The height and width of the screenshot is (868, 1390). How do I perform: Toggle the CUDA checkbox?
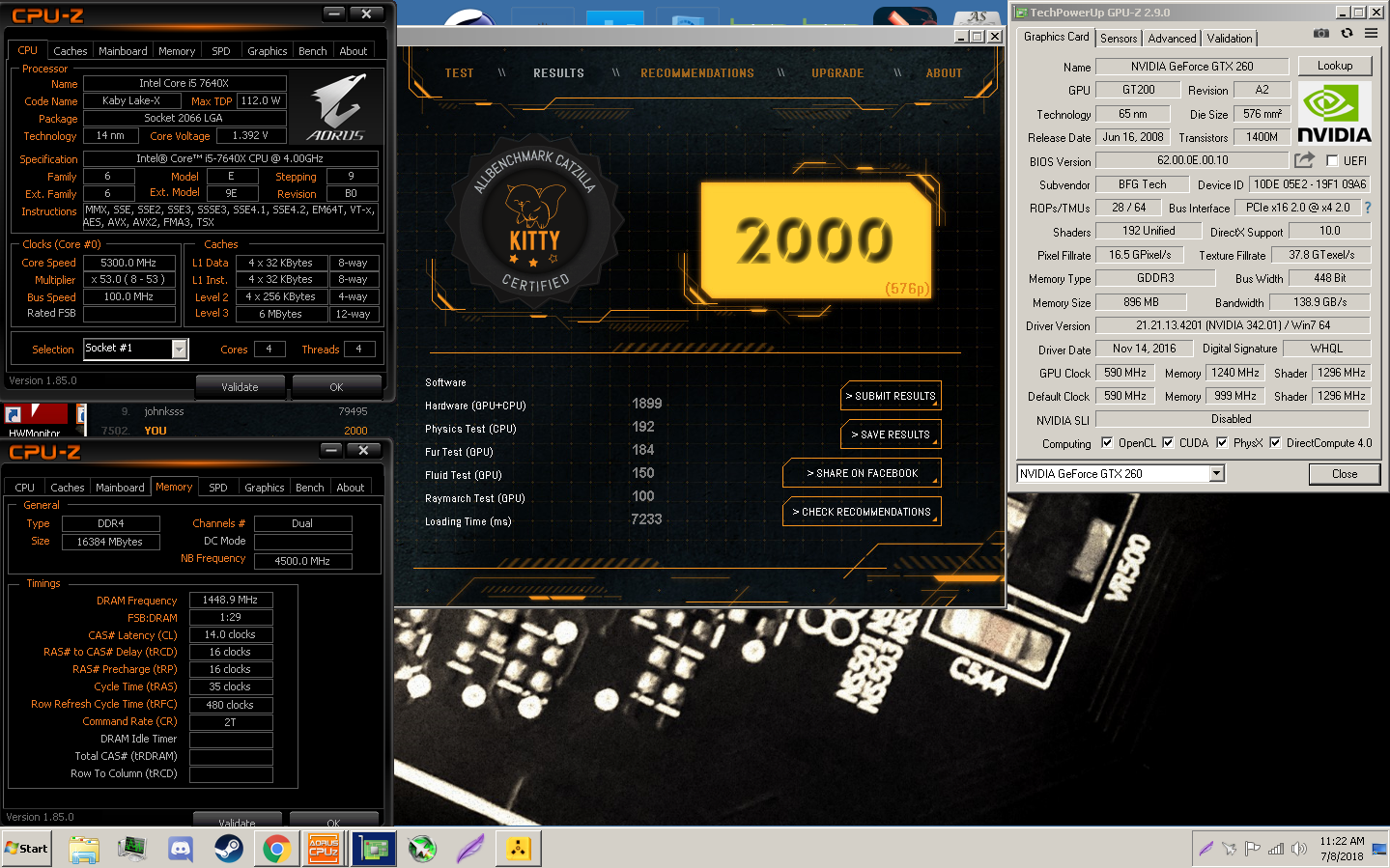tap(1168, 443)
